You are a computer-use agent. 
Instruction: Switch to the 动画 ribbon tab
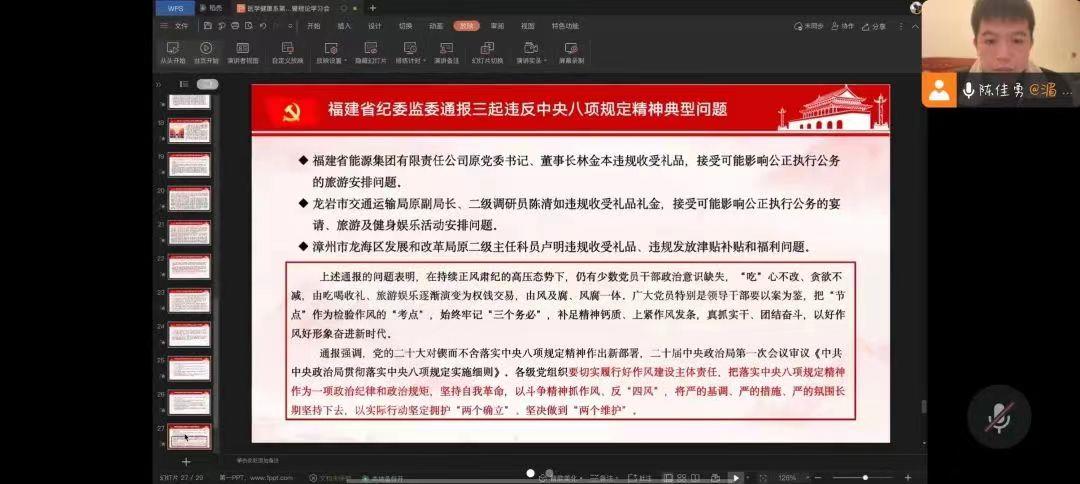(x=436, y=26)
